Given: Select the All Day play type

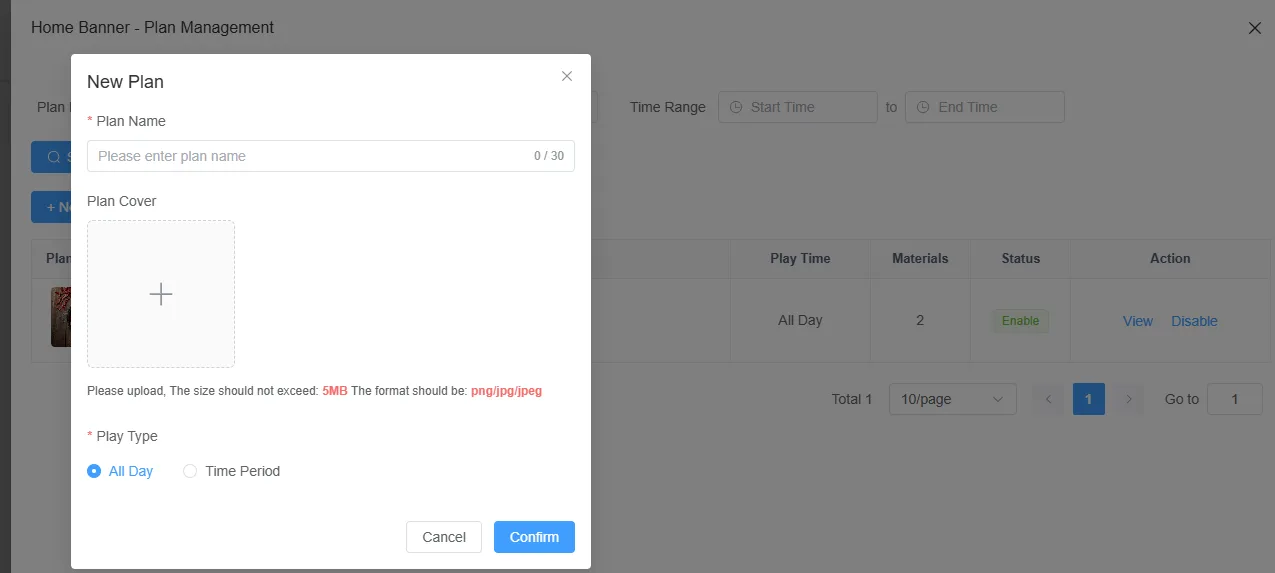Looking at the screenshot, I should click(120, 471).
